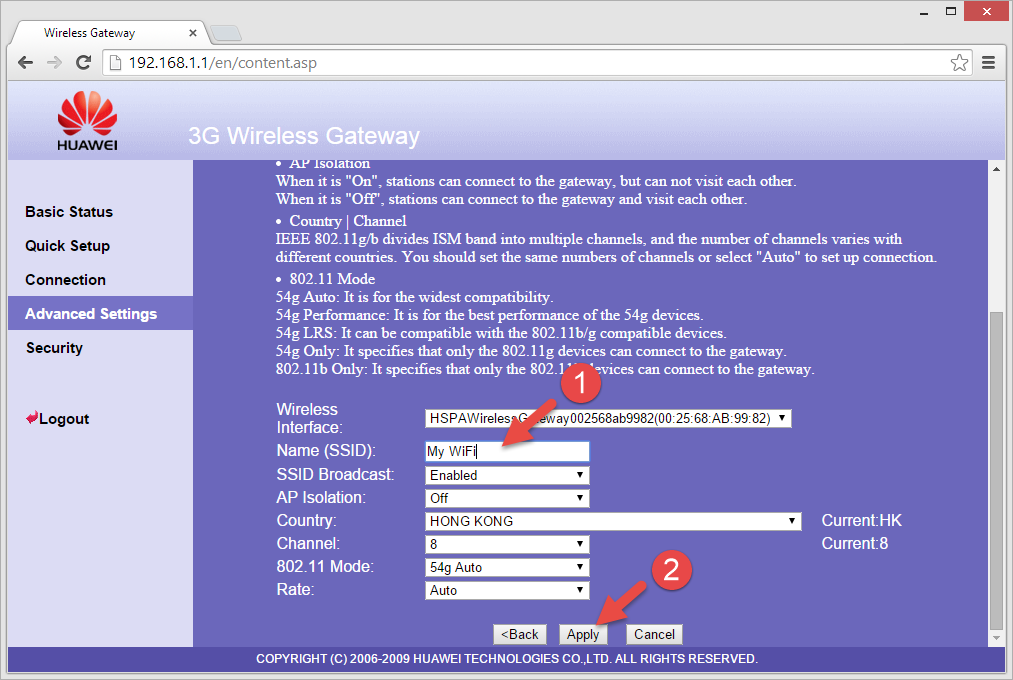Click the page icon in the address bar
Viewport: 1013px width, 680px height.
click(115, 63)
